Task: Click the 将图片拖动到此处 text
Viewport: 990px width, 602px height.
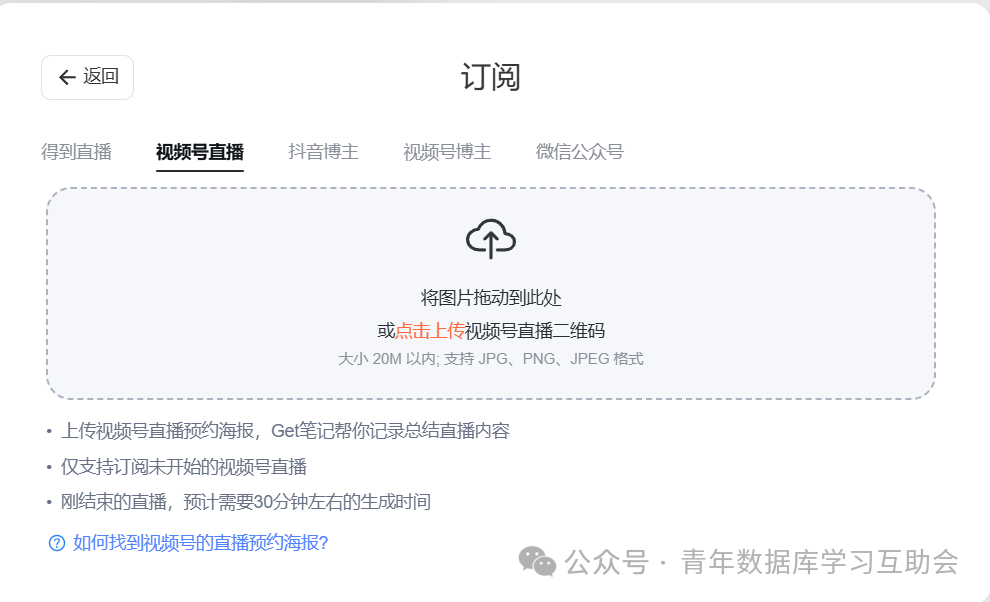Action: [x=491, y=298]
